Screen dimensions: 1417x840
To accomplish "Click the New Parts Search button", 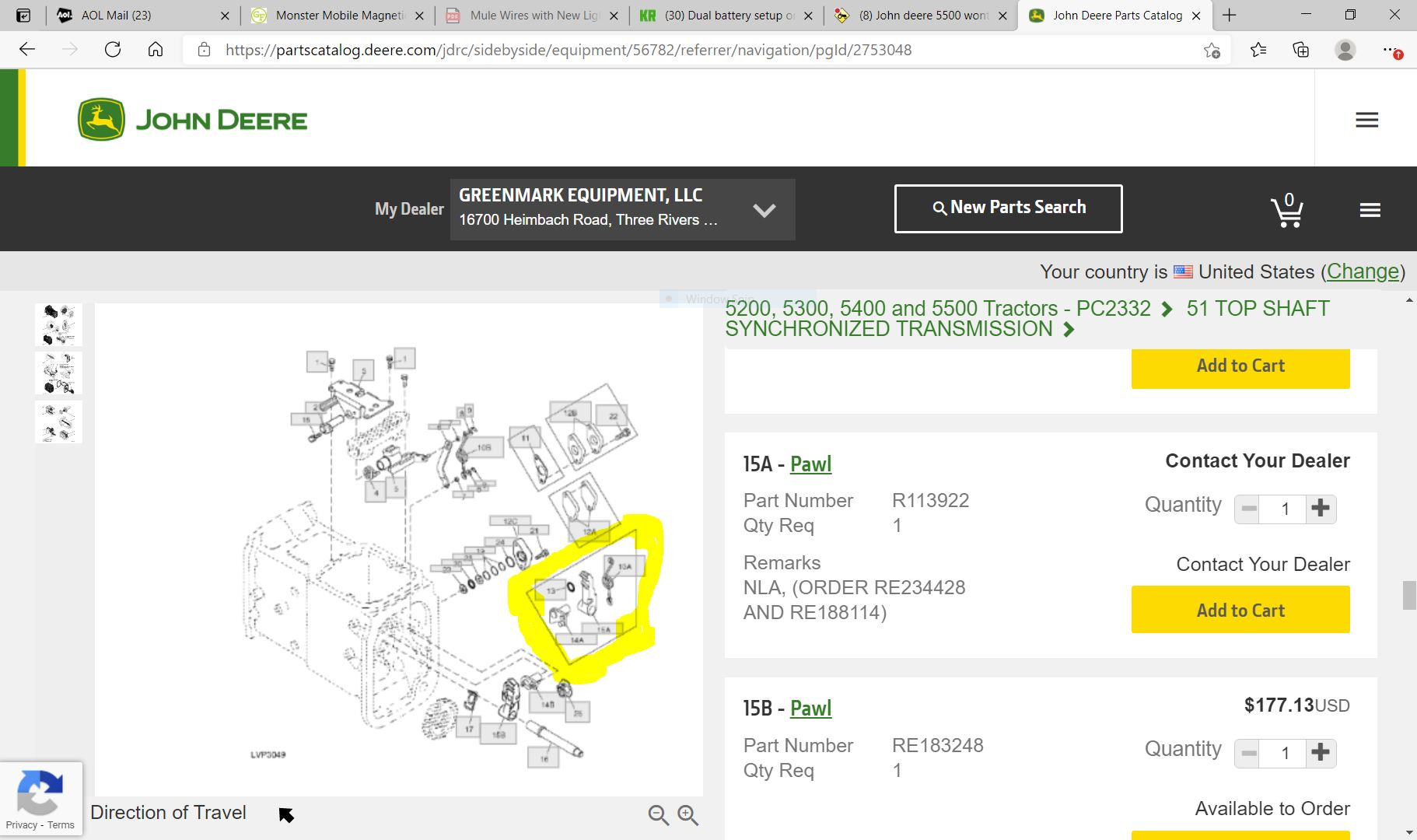I will (1008, 208).
